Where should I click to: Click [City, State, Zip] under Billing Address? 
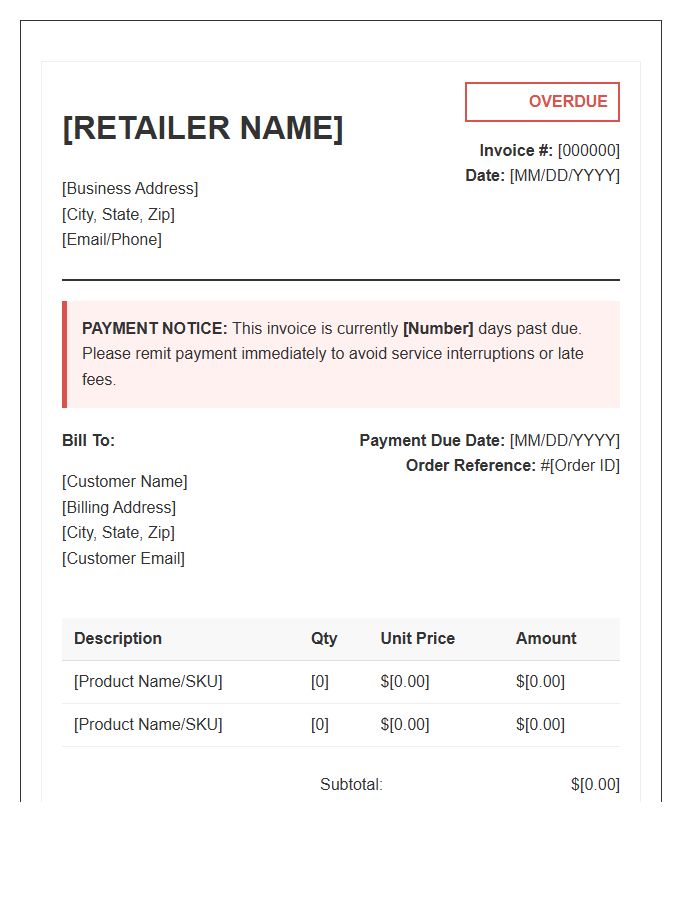click(118, 532)
